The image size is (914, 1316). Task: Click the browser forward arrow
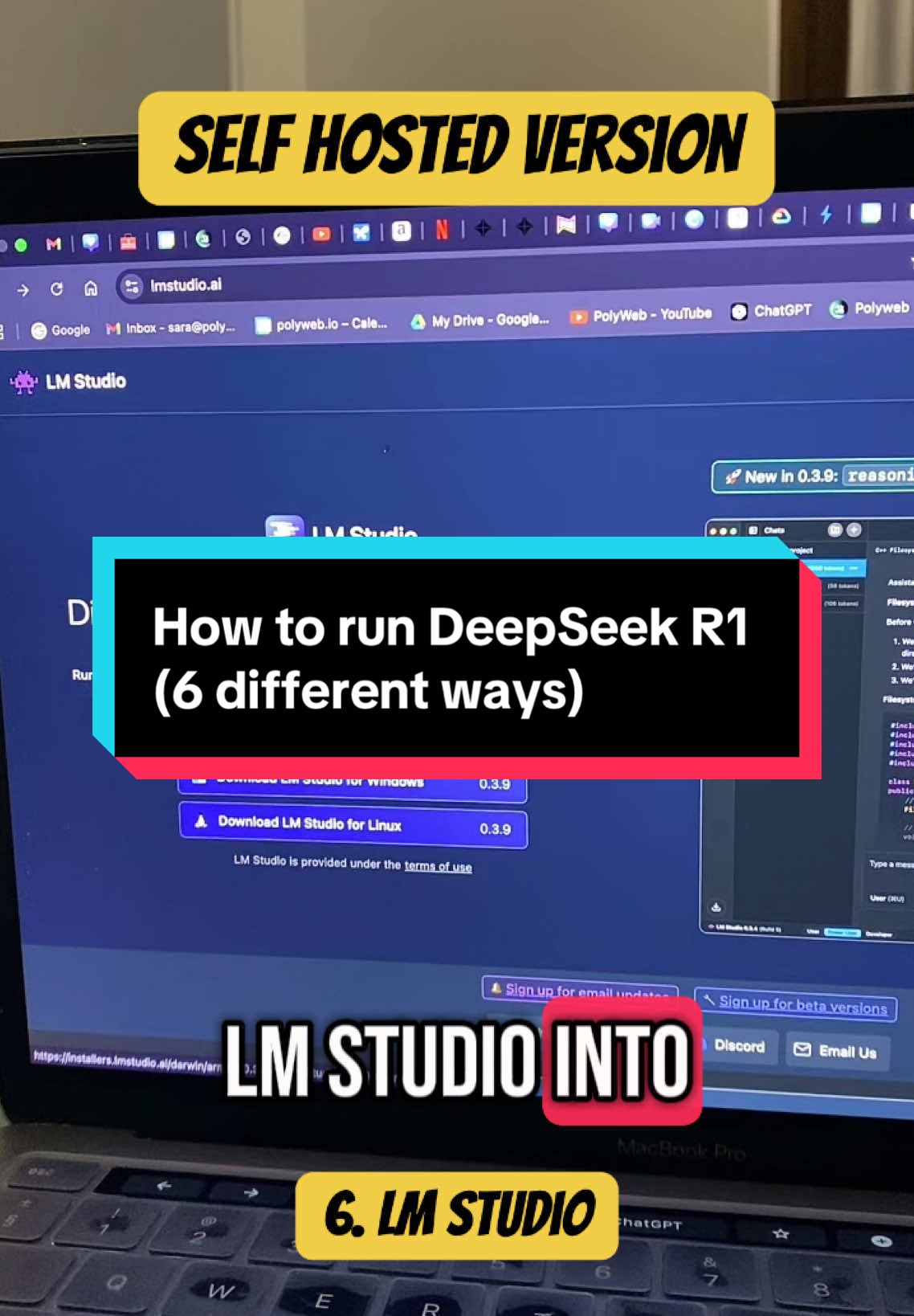(x=23, y=290)
